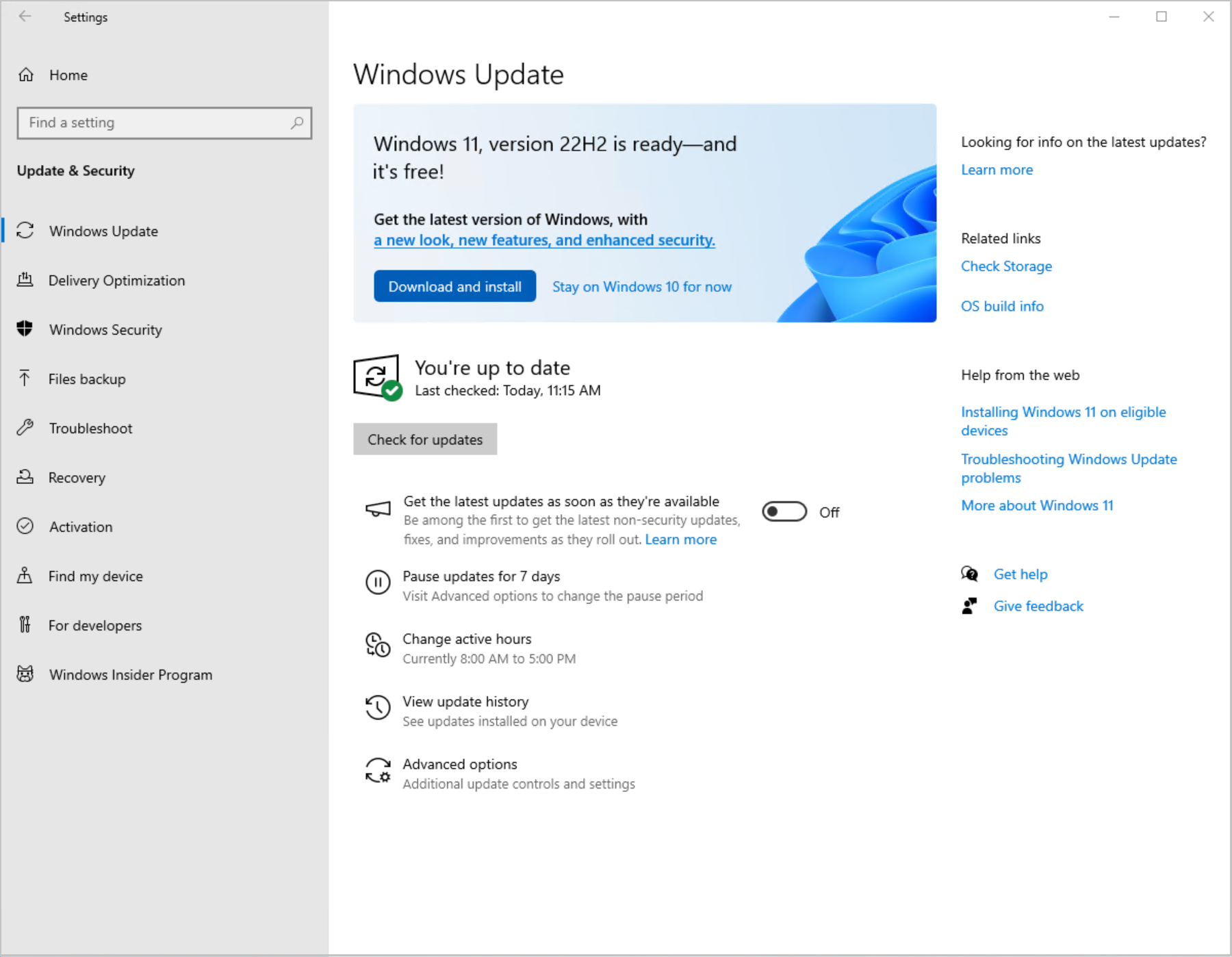The height and width of the screenshot is (957, 1232).
Task: Open Files backup via its upload icon
Action: (x=25, y=379)
